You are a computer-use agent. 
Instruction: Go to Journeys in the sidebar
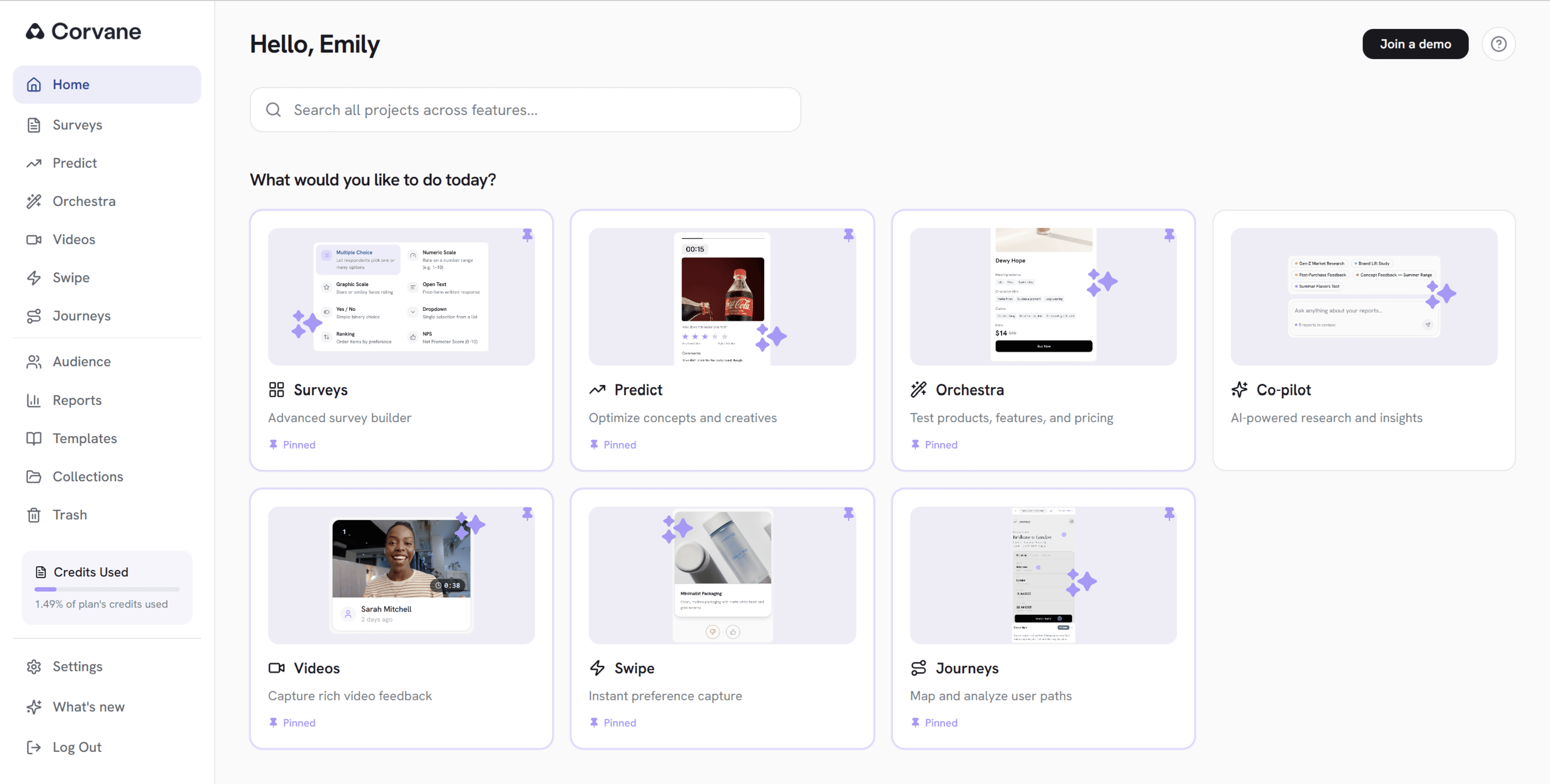pos(81,315)
